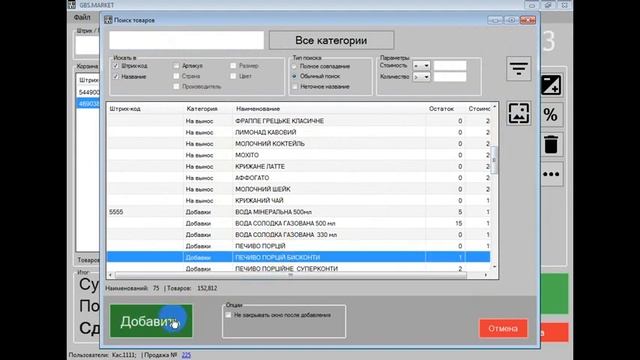Screen dimensions: 640x360
Task: Click the product search text field
Action: click(x=187, y=40)
